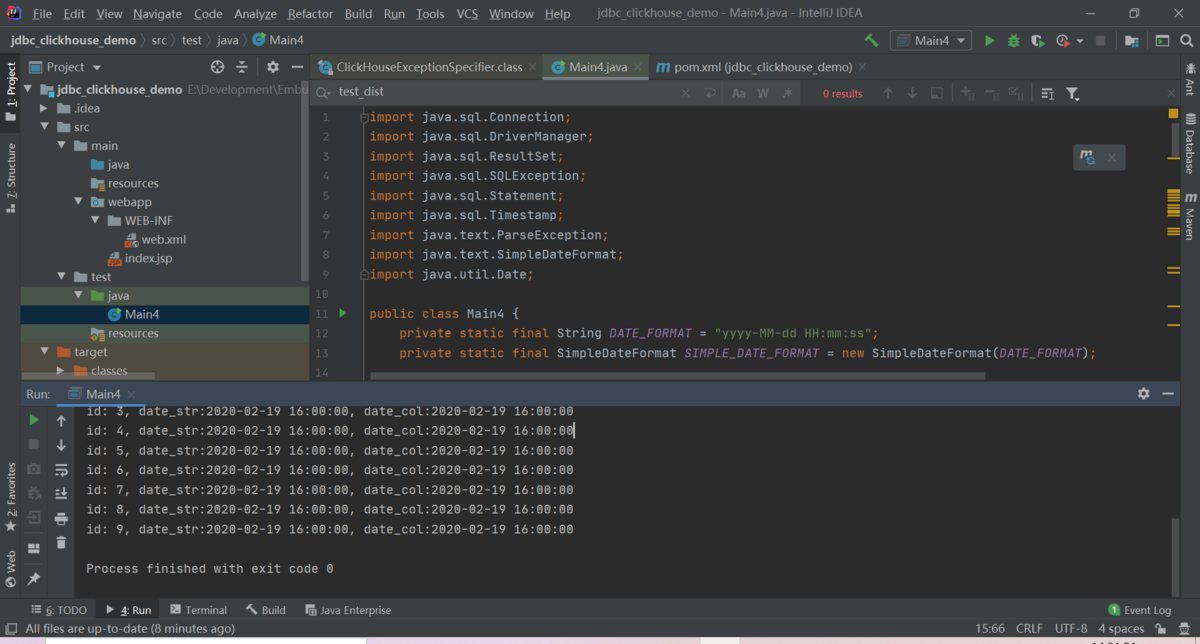
Task: Open the Event Log
Action: [x=1139, y=610]
